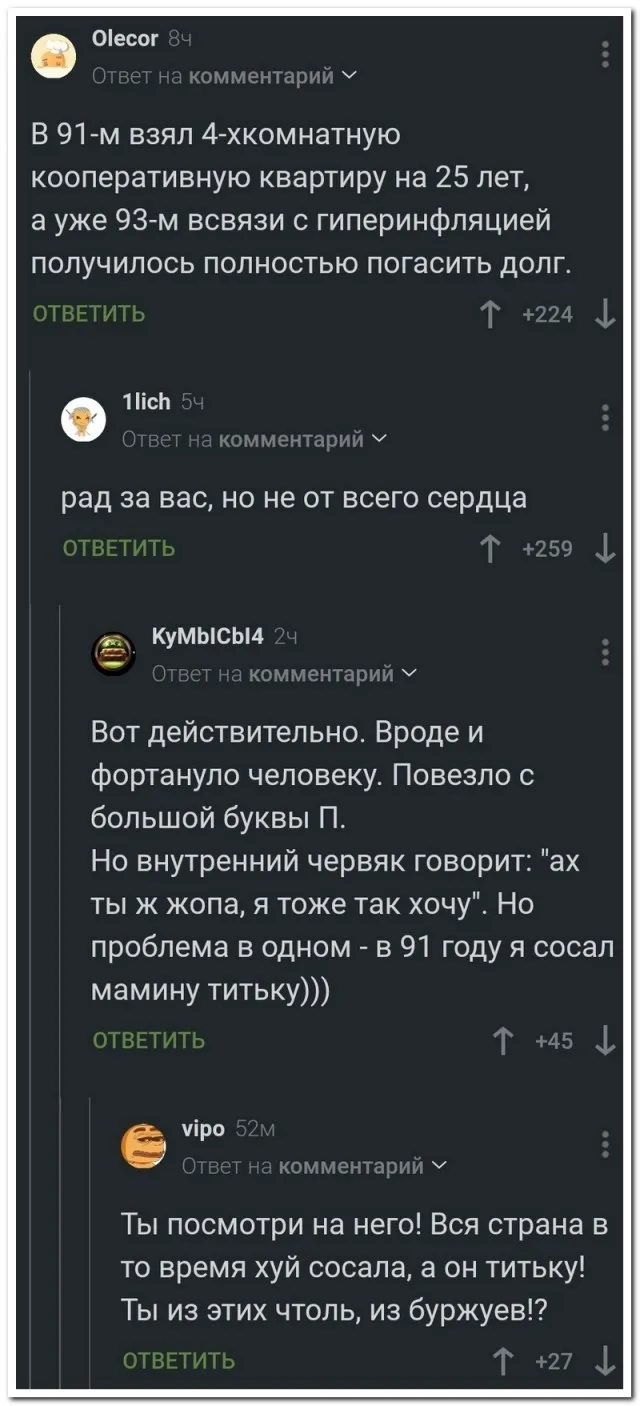Upvote the comment by vipo
This screenshot has width=640, height=1406.
pos(505,1361)
